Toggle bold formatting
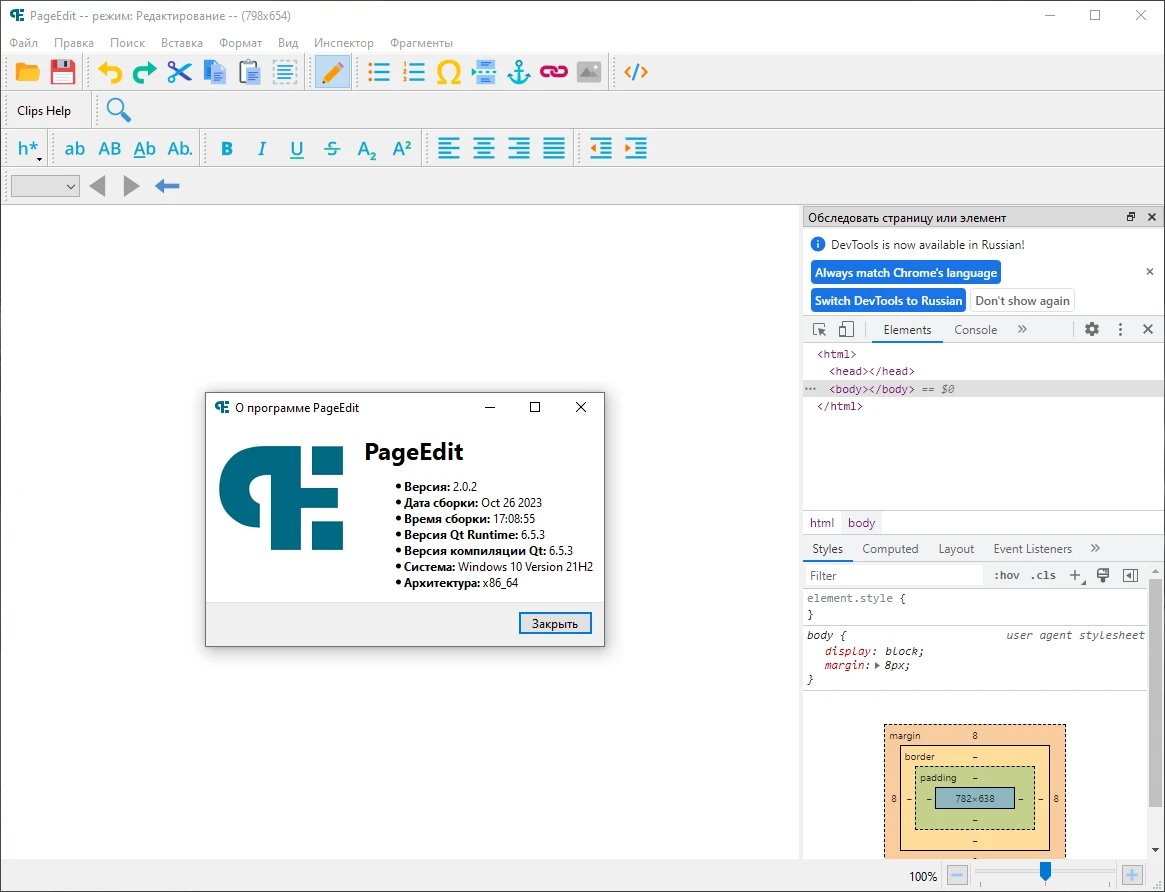This screenshot has width=1165, height=892. click(227, 149)
